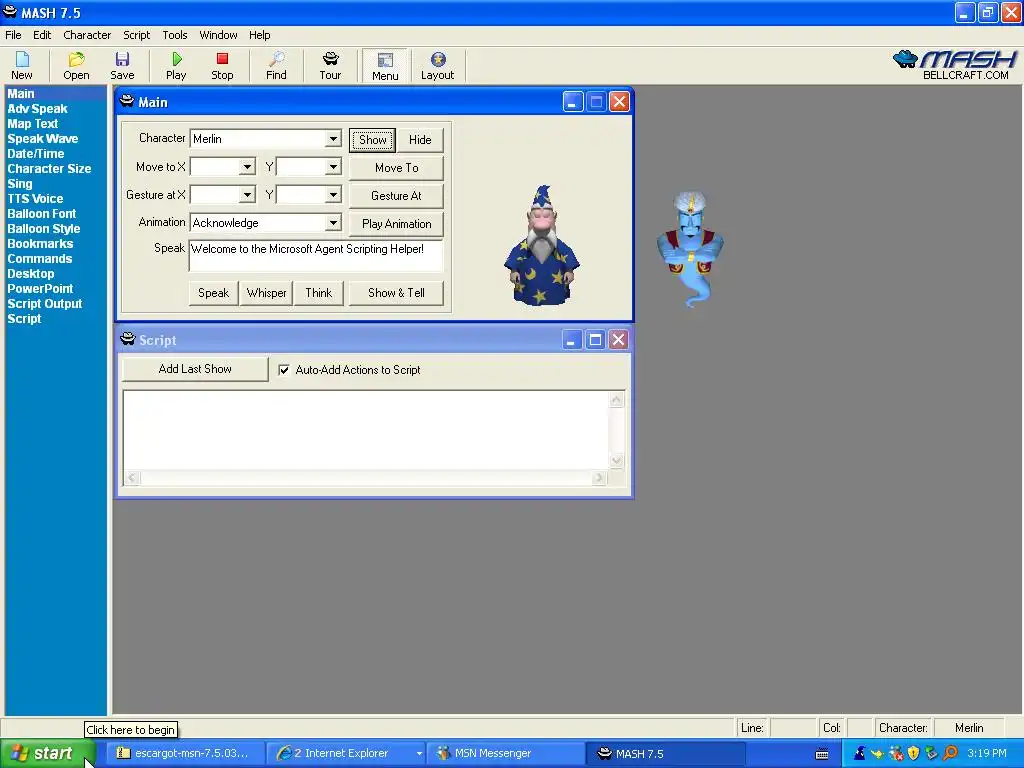Click the Play Animation button
The image size is (1024, 768).
coord(396,224)
